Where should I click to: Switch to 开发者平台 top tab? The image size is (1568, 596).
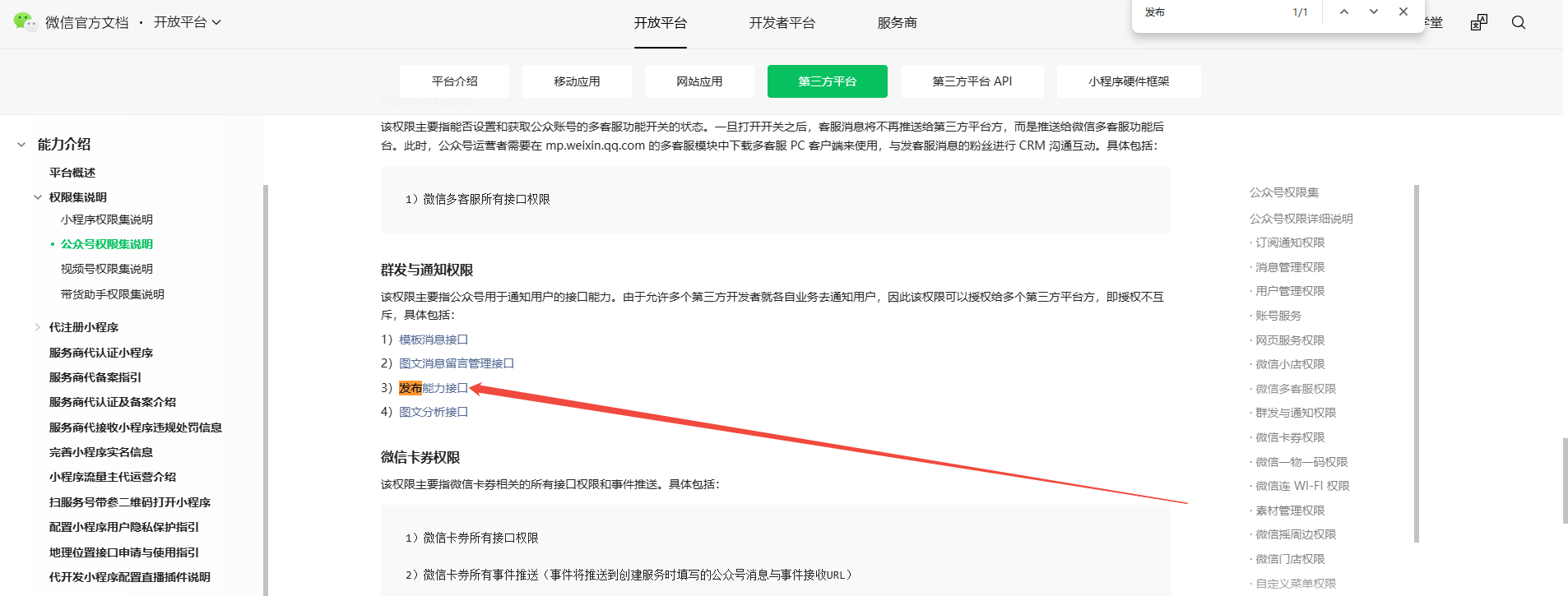(782, 23)
